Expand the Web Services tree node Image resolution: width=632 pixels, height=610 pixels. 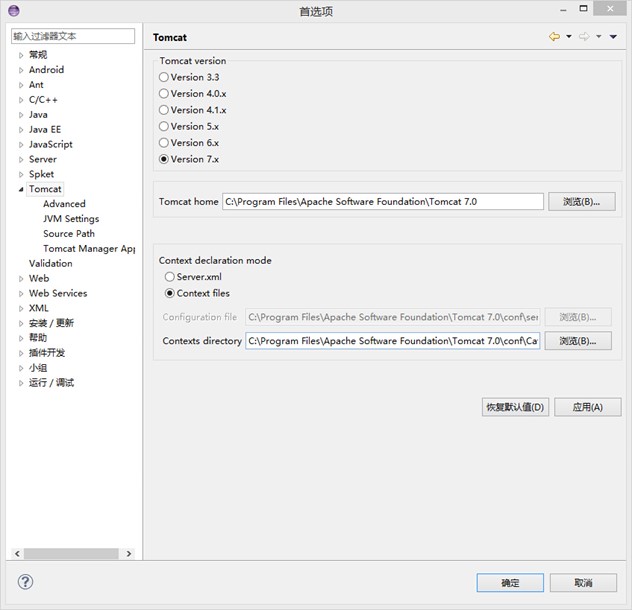pos(21,294)
